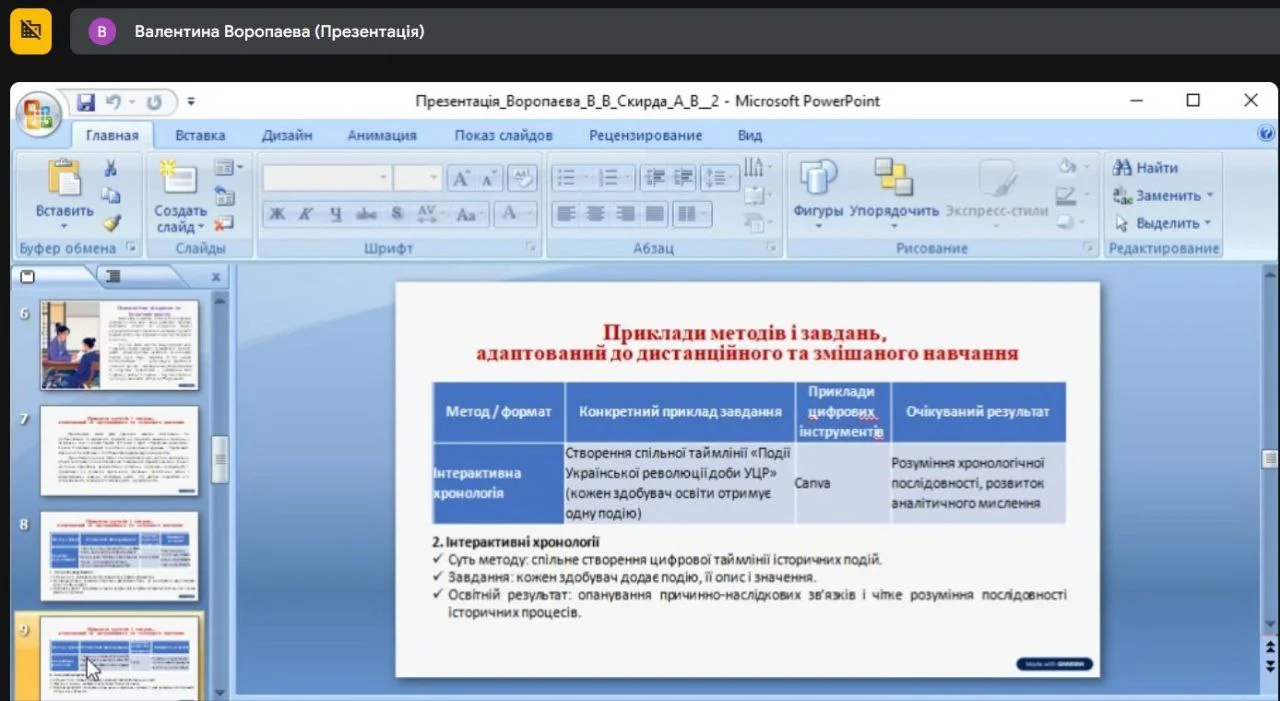Click the slide panel vertical scrollbar thumb
The image size is (1280, 701).
pyautogui.click(x=220, y=460)
